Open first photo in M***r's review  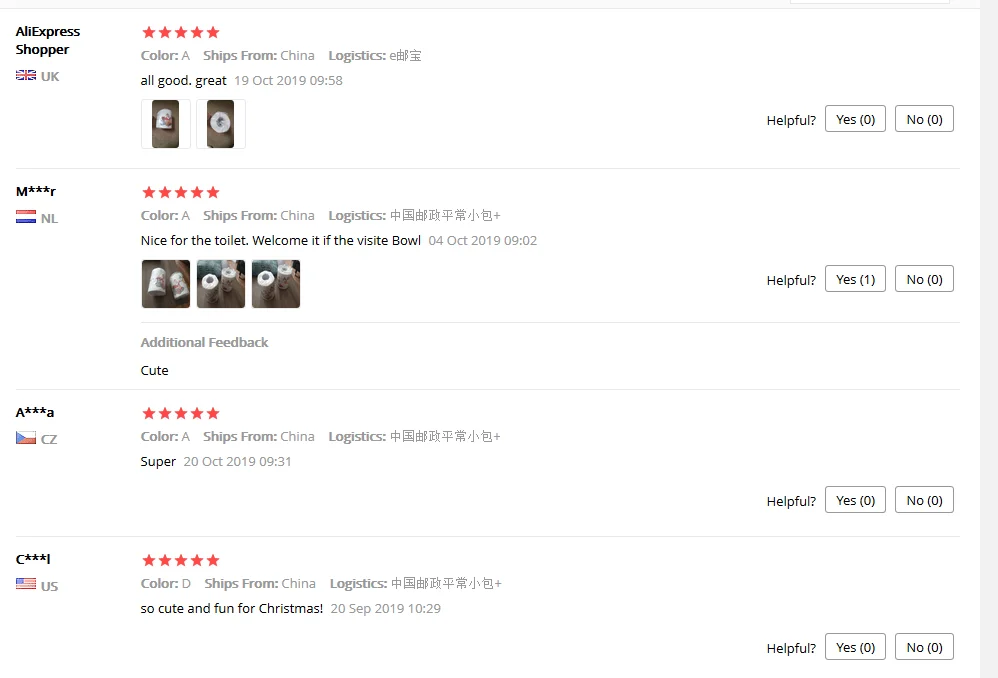pos(165,284)
